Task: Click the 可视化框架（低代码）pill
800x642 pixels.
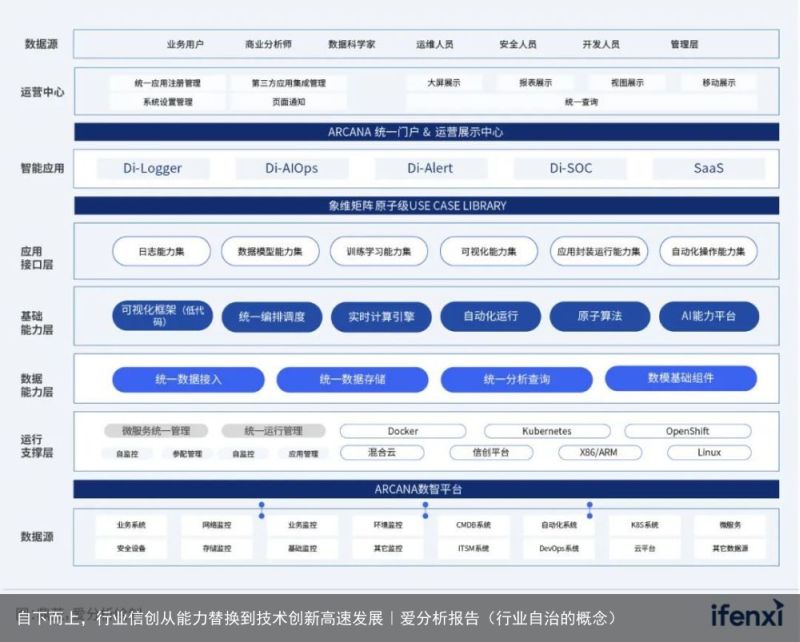Action: 162,316
